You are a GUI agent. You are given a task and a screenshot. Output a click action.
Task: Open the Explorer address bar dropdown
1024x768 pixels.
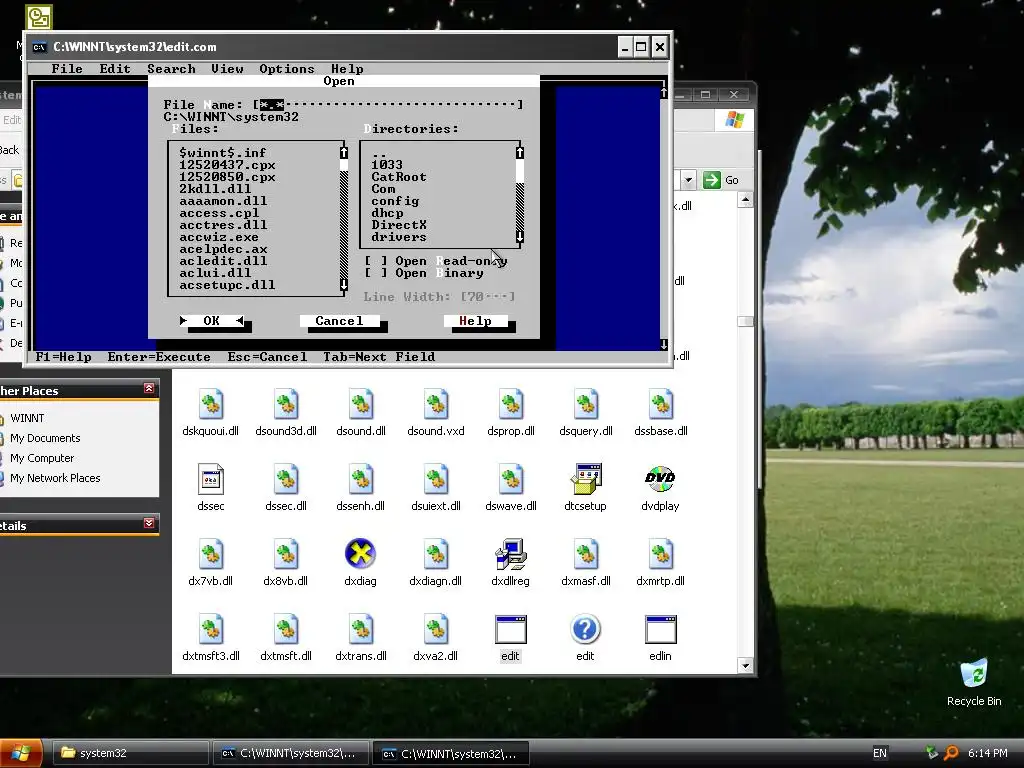coord(688,180)
